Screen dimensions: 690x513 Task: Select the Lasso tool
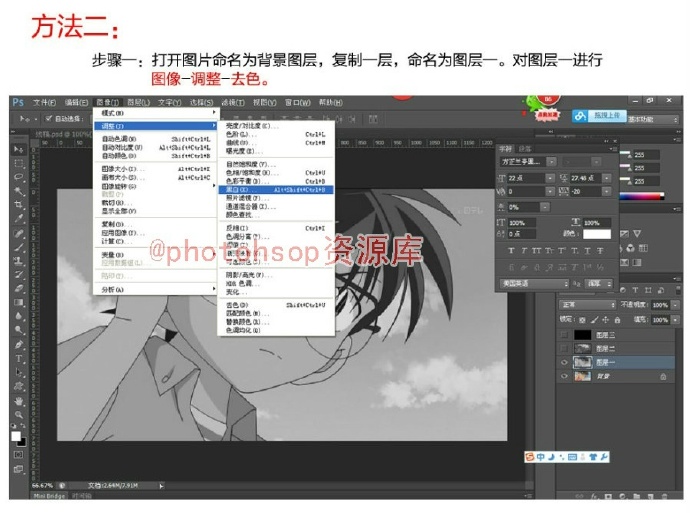pyautogui.click(x=18, y=177)
